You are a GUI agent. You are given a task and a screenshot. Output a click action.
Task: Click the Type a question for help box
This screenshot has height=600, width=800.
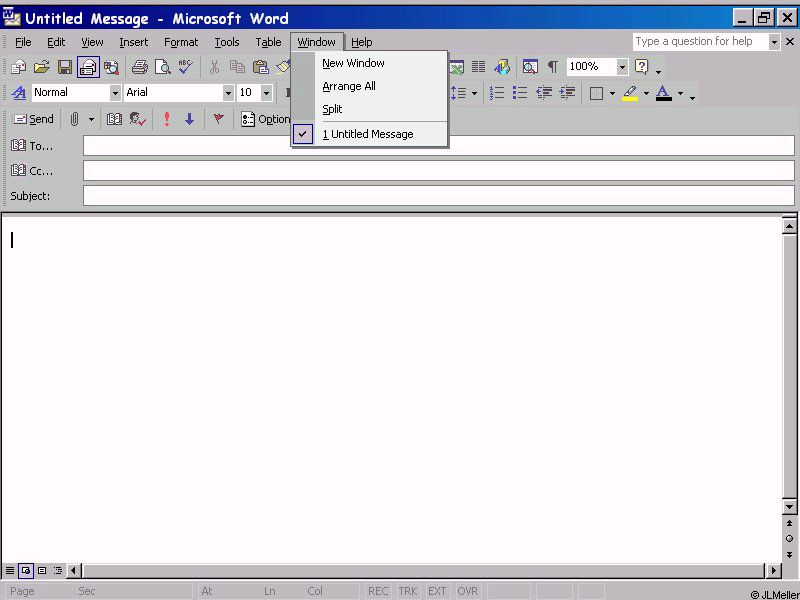click(x=701, y=42)
